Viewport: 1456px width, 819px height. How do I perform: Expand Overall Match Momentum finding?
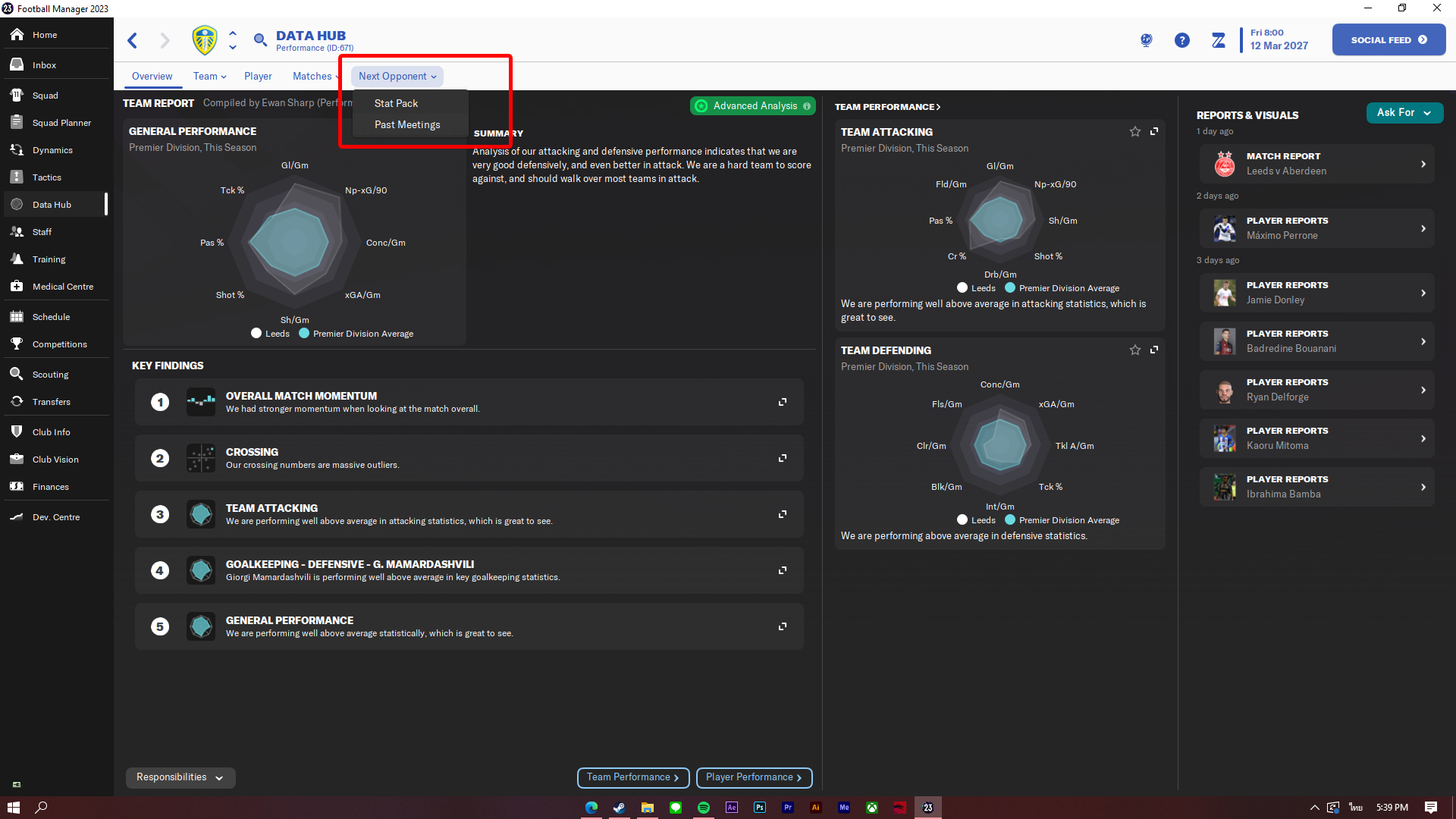783,402
